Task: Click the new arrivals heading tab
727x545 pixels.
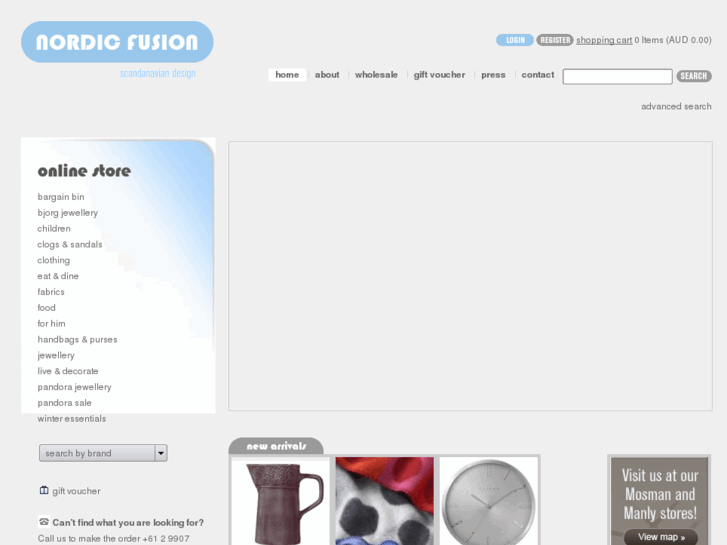Action: click(276, 446)
